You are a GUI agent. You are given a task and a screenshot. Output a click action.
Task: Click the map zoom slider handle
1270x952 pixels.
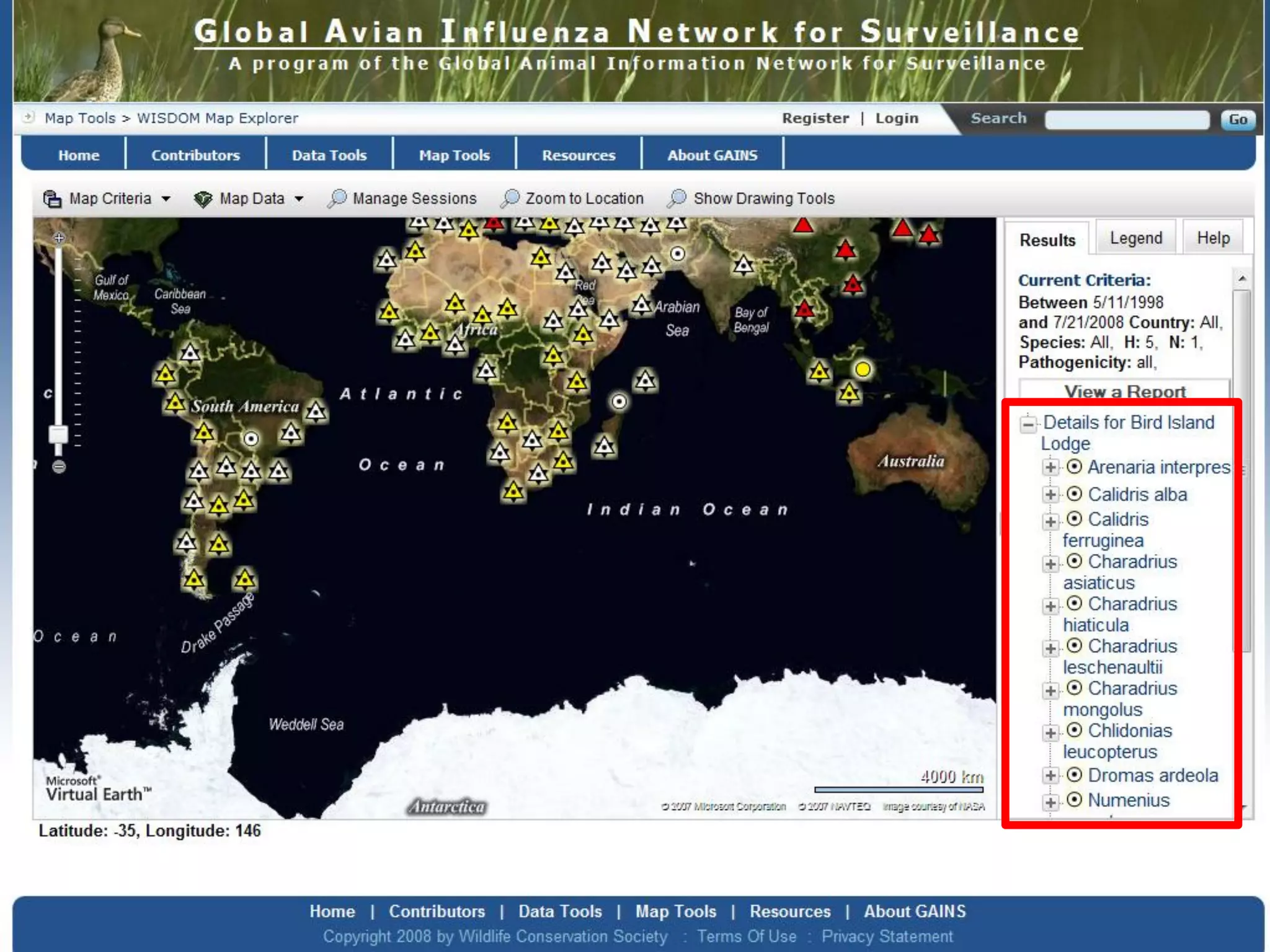click(x=58, y=434)
